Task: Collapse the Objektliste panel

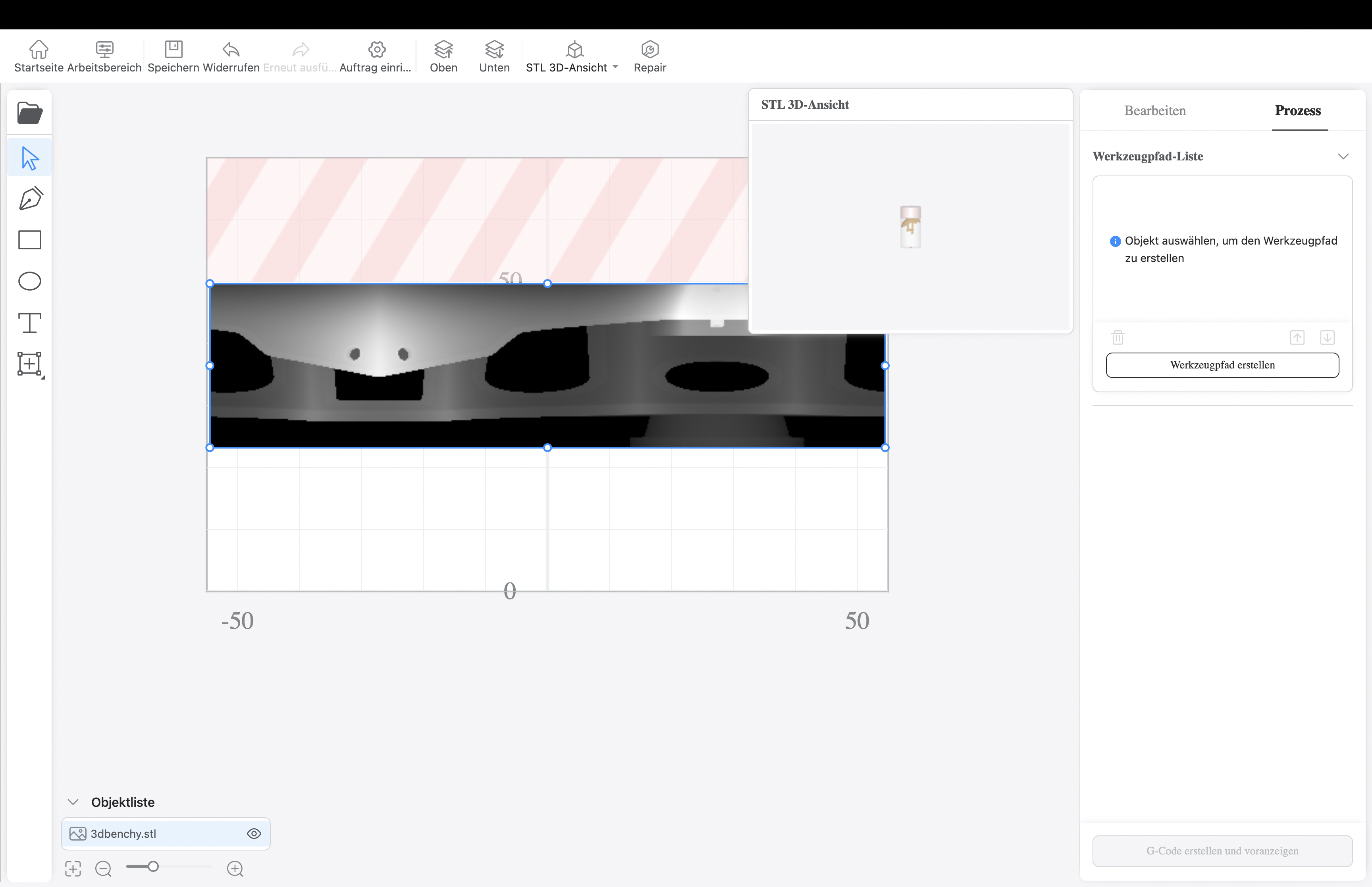Action: 73,802
